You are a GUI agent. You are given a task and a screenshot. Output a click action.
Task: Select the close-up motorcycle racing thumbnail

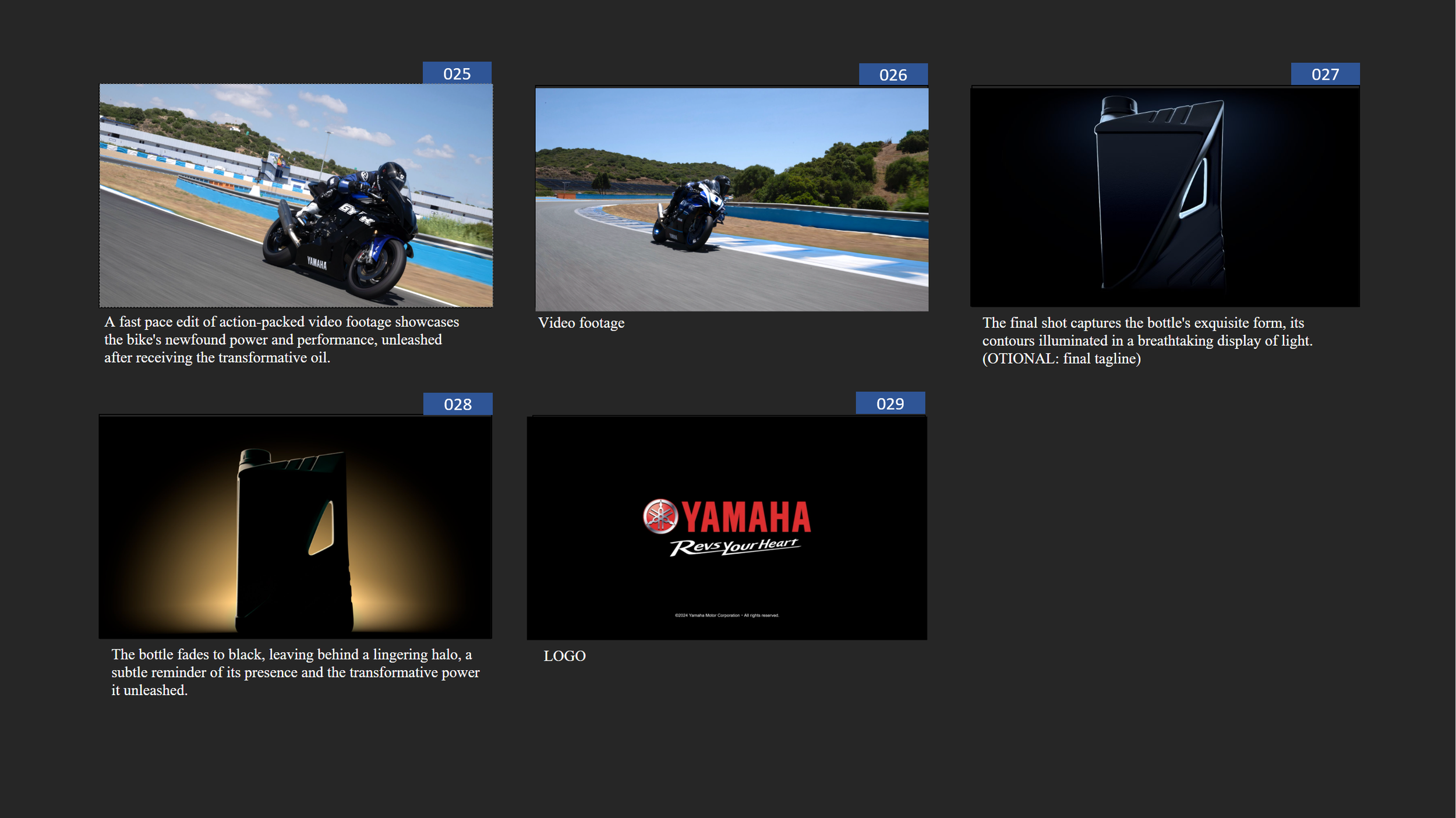[296, 195]
